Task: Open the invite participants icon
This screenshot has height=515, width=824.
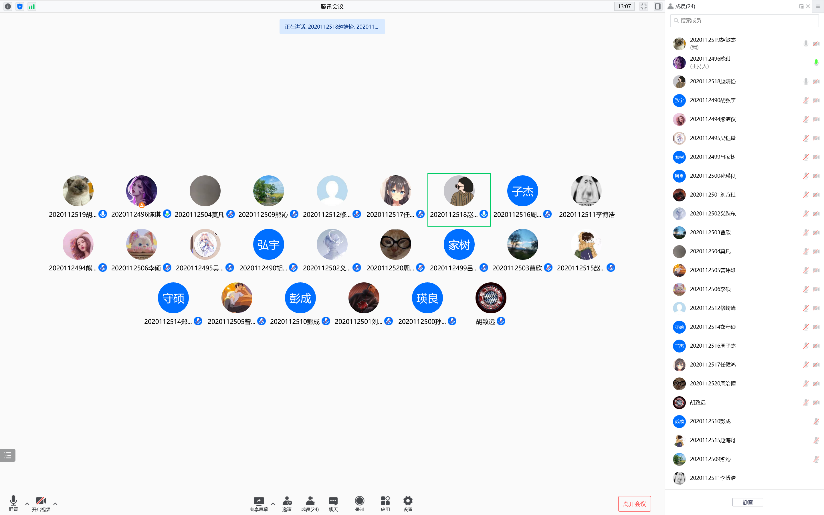Action: (x=287, y=500)
